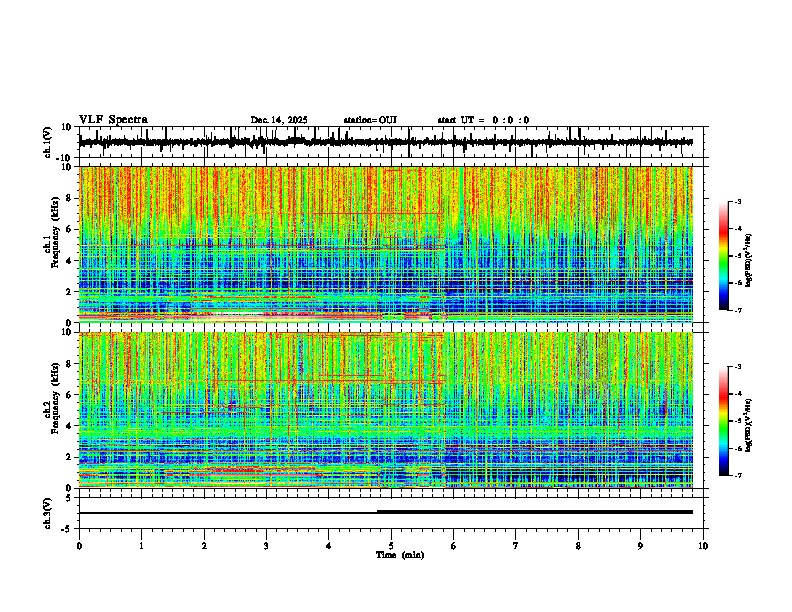
Task: Click the "ch.1(V)" axis label
Action: tap(48, 142)
